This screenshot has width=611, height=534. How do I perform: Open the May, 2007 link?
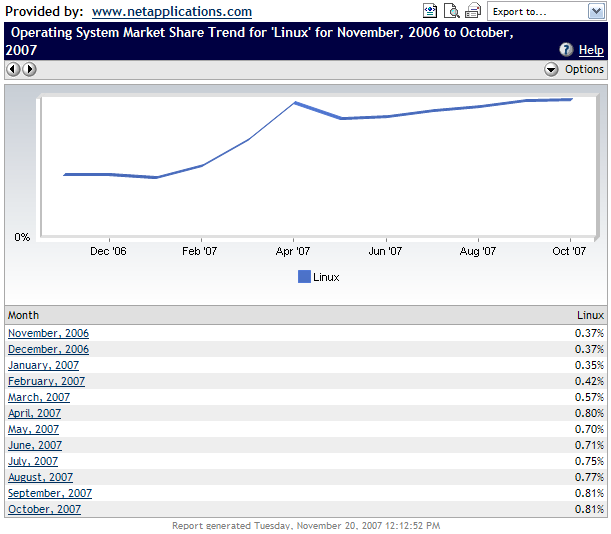tap(33, 430)
